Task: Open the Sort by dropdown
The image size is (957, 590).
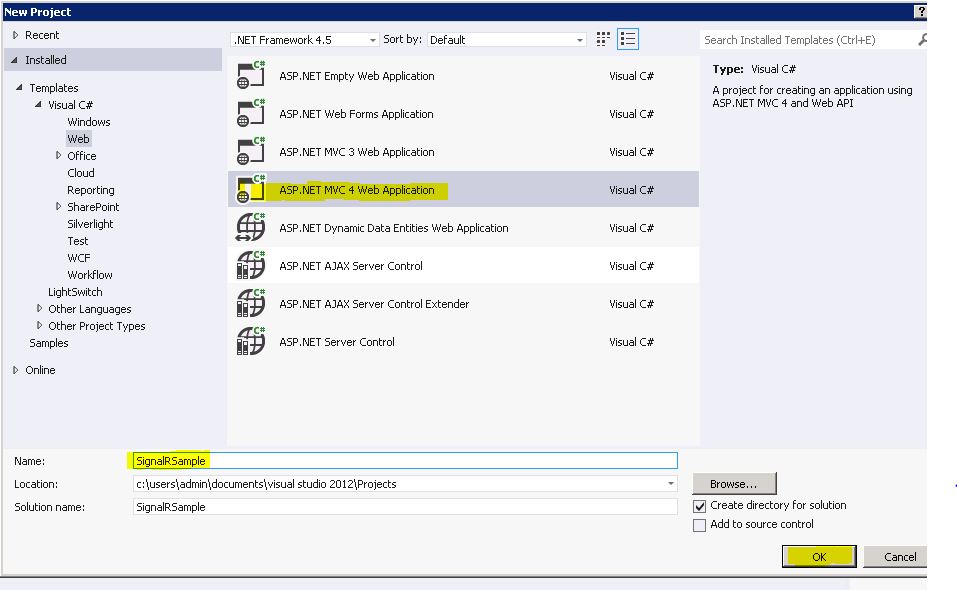Action: 580,41
